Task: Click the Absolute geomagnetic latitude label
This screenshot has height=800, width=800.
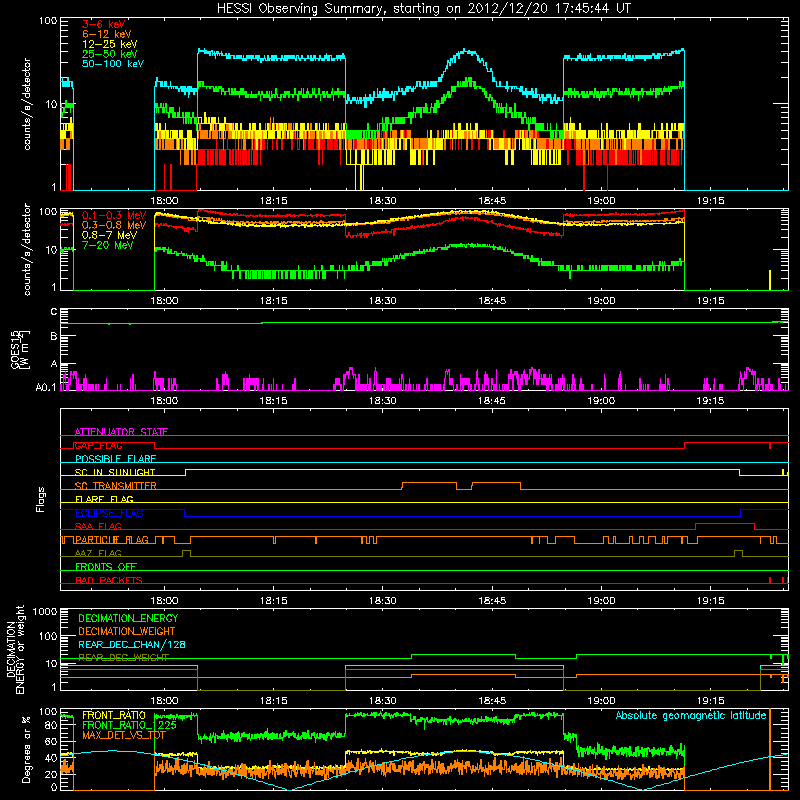Action: [x=691, y=715]
